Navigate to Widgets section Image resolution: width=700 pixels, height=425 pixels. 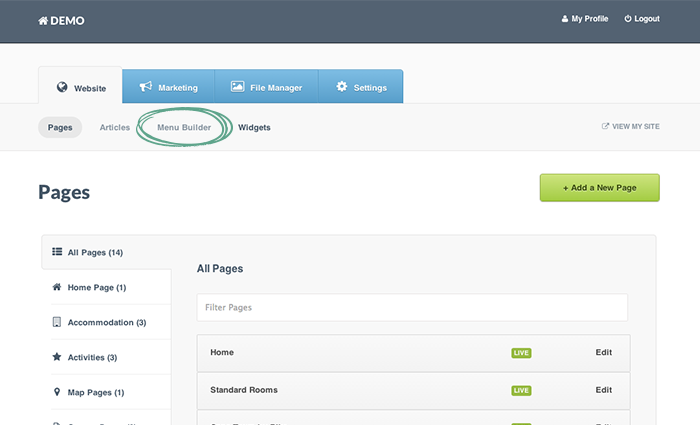tap(254, 128)
